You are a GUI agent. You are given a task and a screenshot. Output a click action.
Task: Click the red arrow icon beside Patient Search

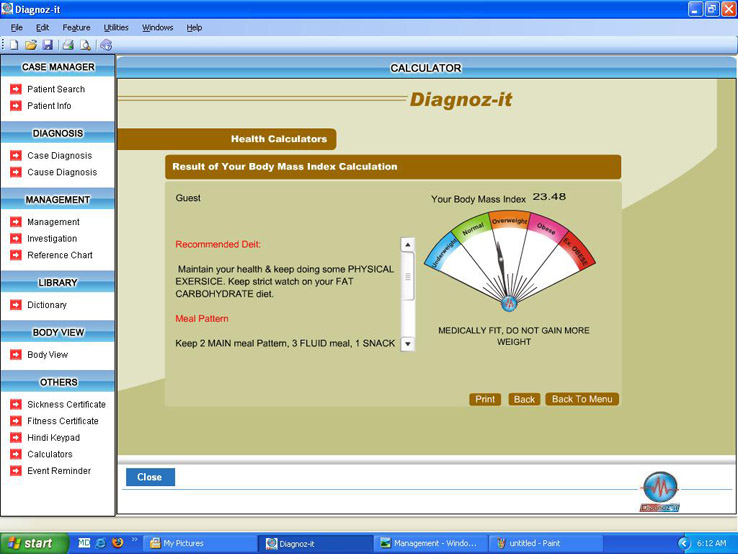pyautogui.click(x=16, y=89)
